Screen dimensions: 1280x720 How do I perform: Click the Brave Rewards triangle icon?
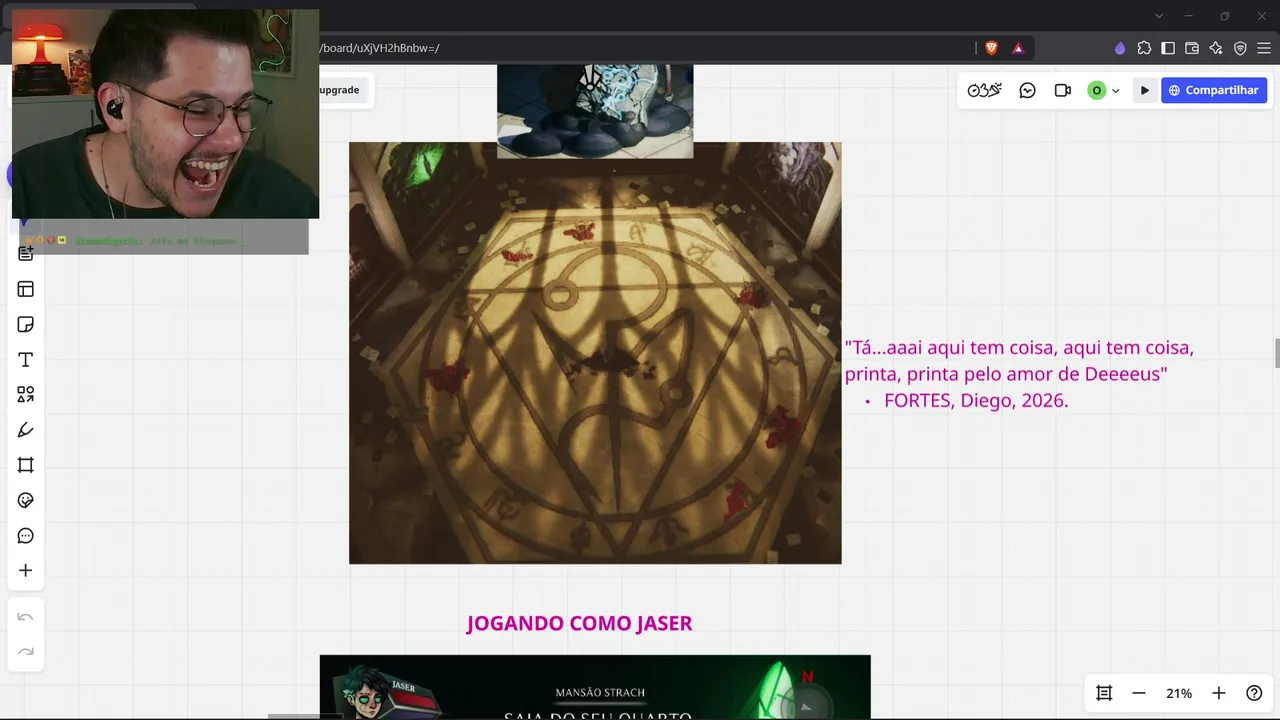(x=1018, y=48)
